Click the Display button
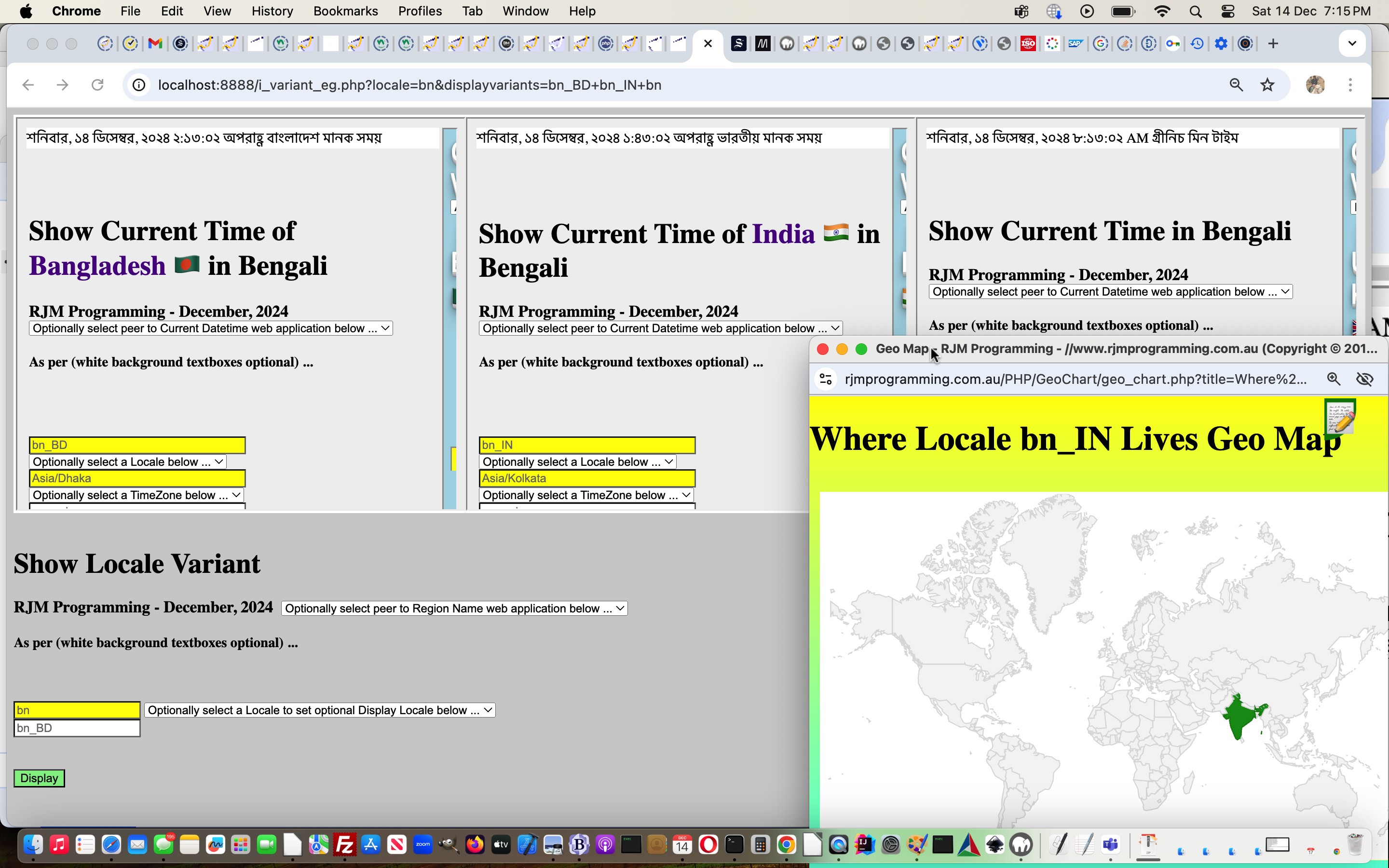The image size is (1389, 868). (x=39, y=778)
